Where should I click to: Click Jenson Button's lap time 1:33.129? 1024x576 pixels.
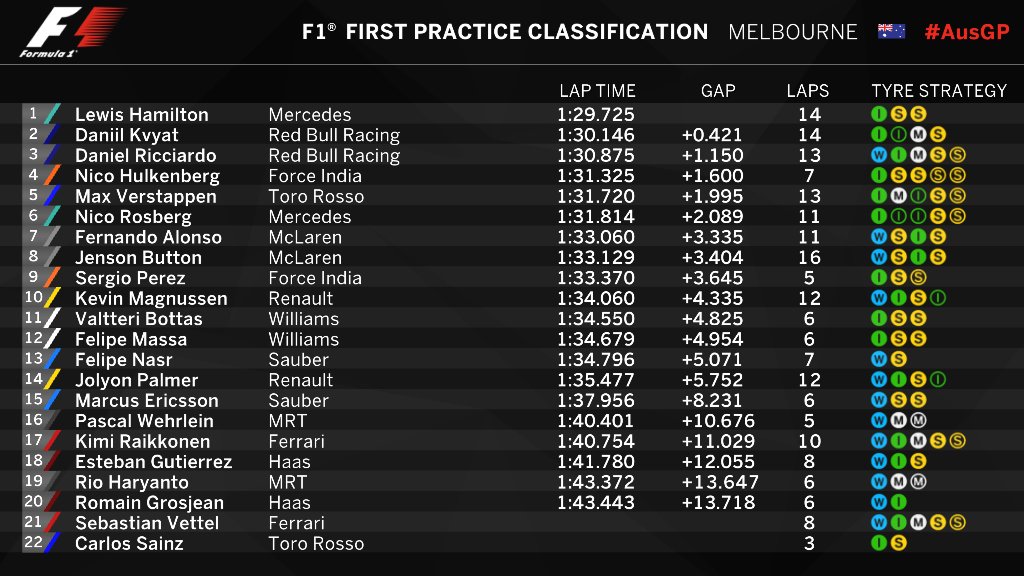(x=596, y=257)
